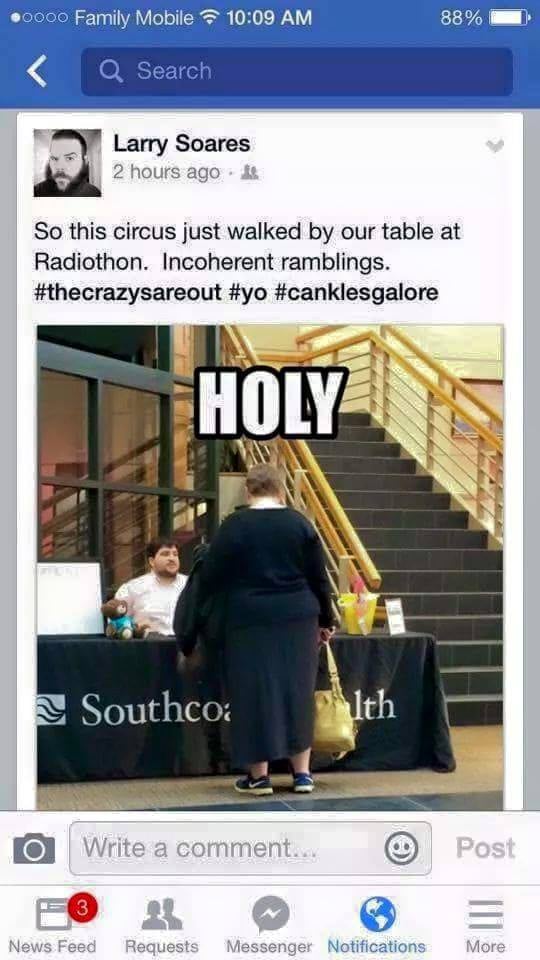Tap the poster's profile picture

coord(67,163)
